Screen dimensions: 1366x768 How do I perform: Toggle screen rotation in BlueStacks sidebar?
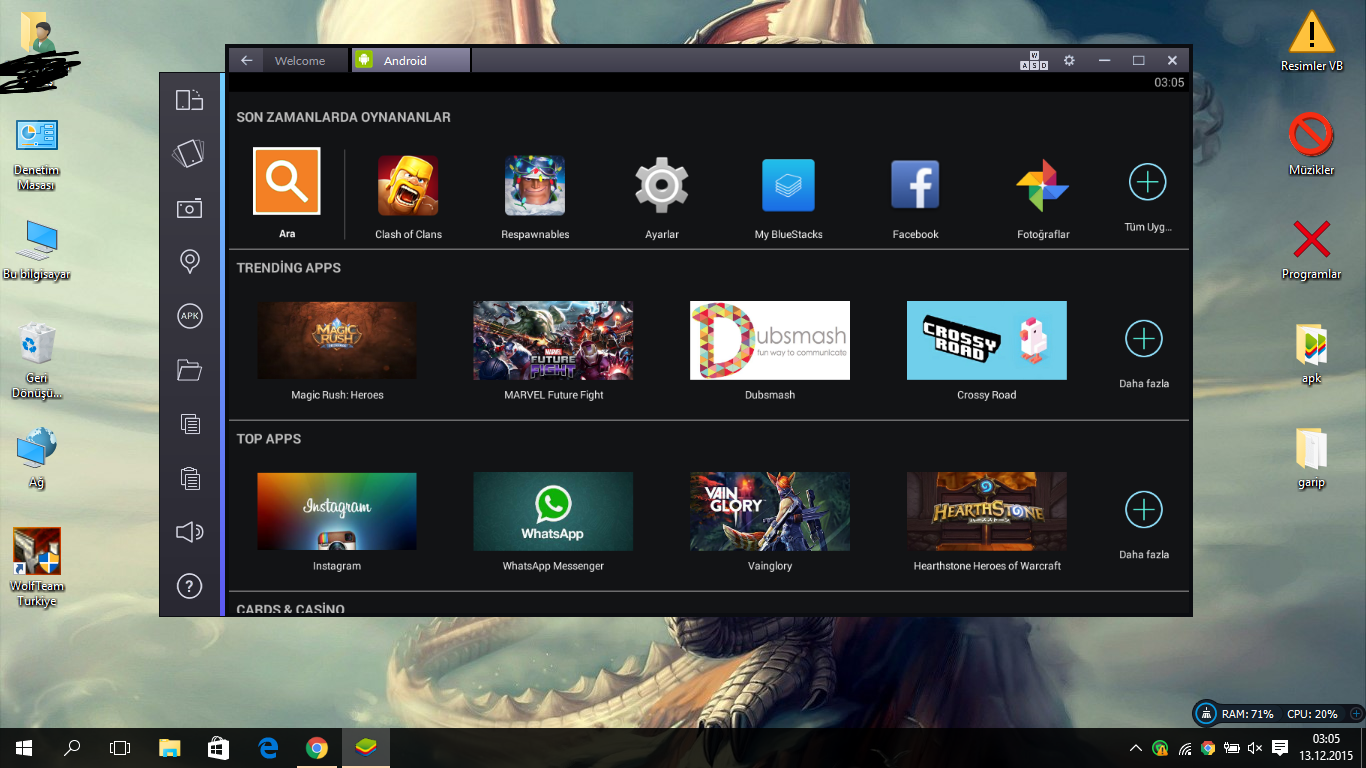point(189,100)
